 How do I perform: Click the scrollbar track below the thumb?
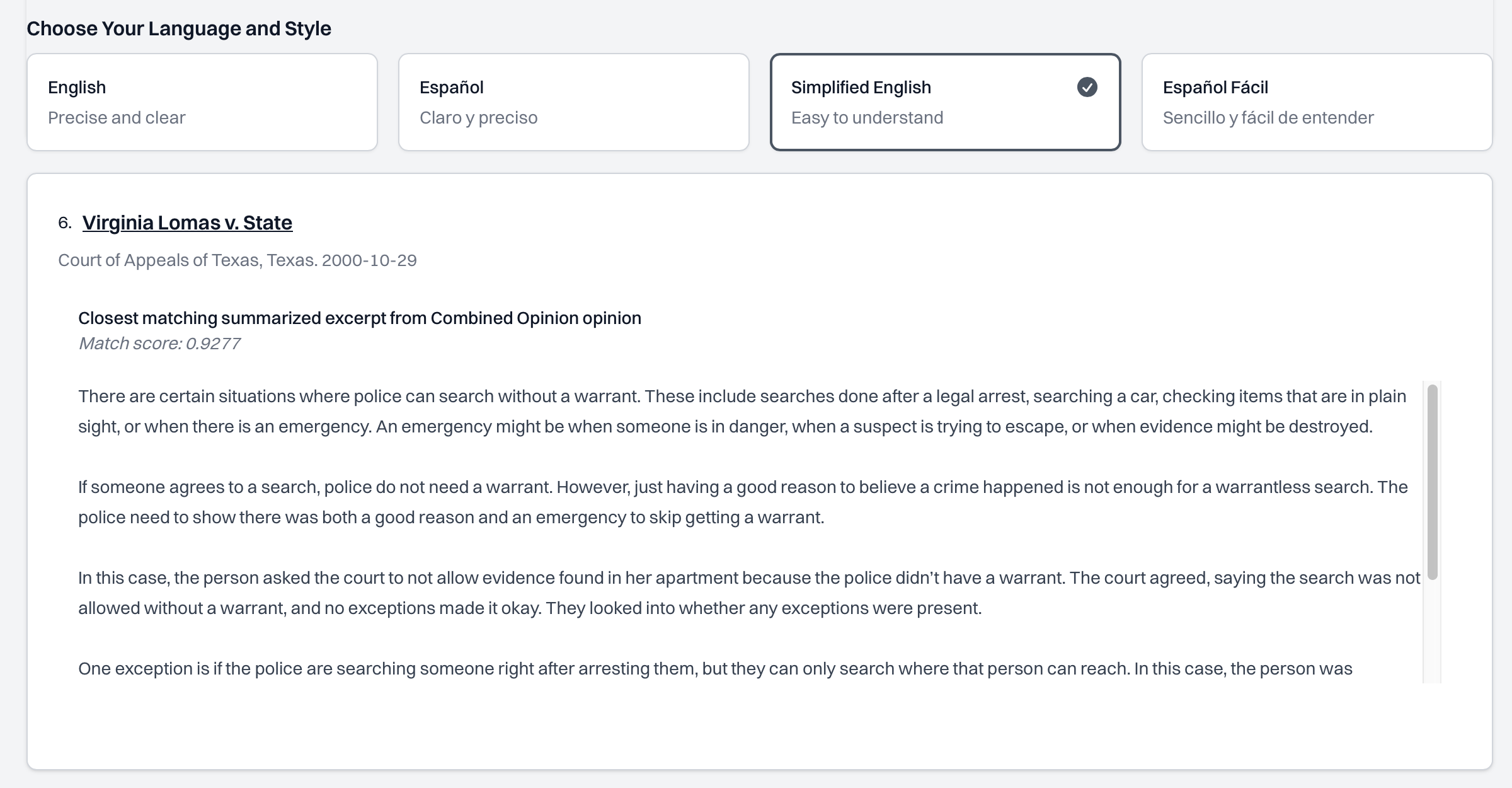1432,630
